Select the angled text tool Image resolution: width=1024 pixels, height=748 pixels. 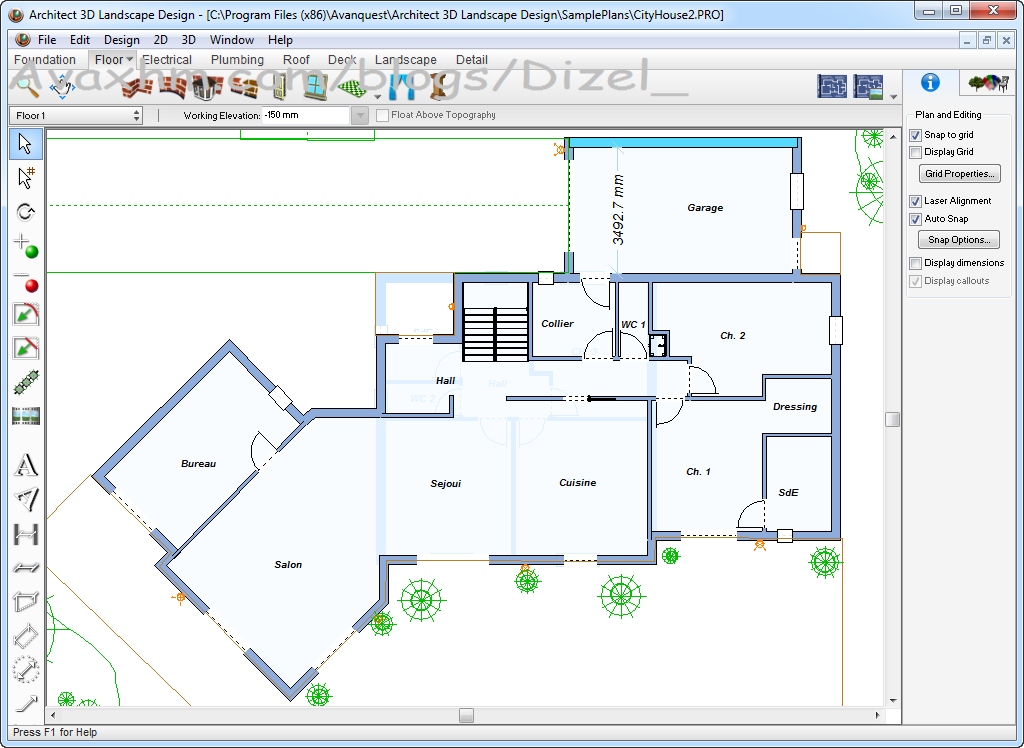coord(25,499)
